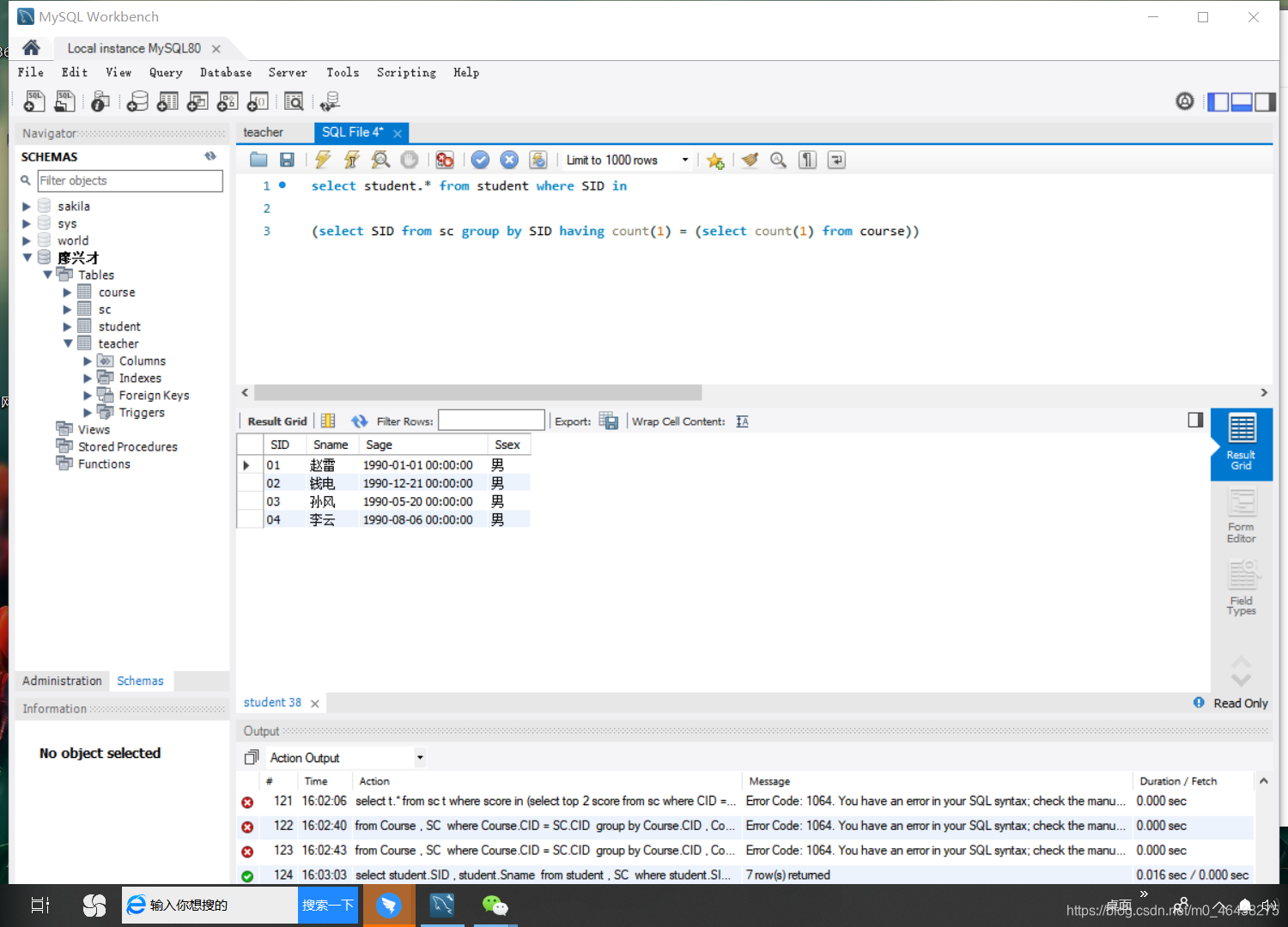Viewport: 1288px width, 927px height.
Task: Create a new stored procedure icon
Action: click(x=228, y=101)
